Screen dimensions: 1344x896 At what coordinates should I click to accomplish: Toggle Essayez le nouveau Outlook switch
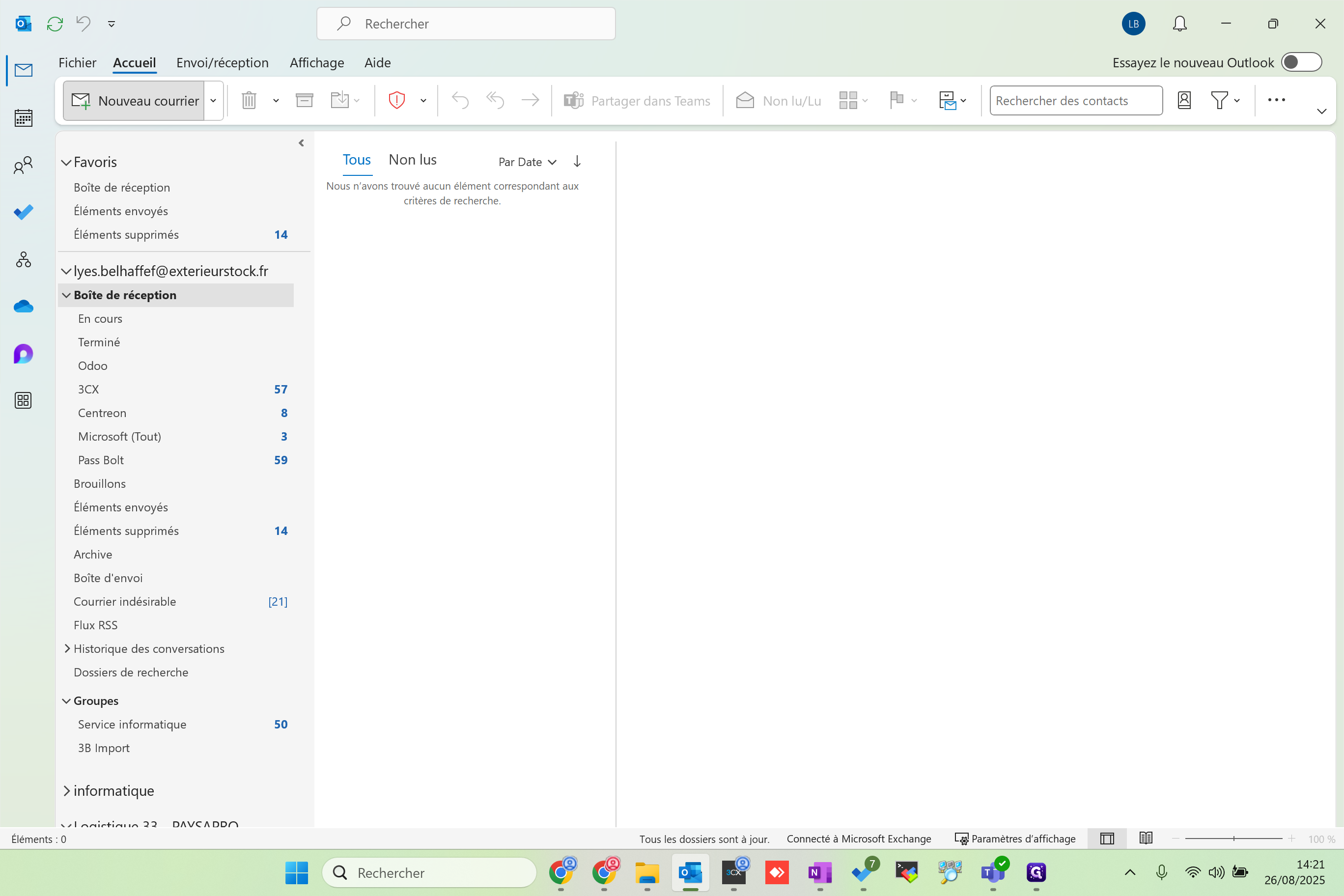coord(1301,62)
